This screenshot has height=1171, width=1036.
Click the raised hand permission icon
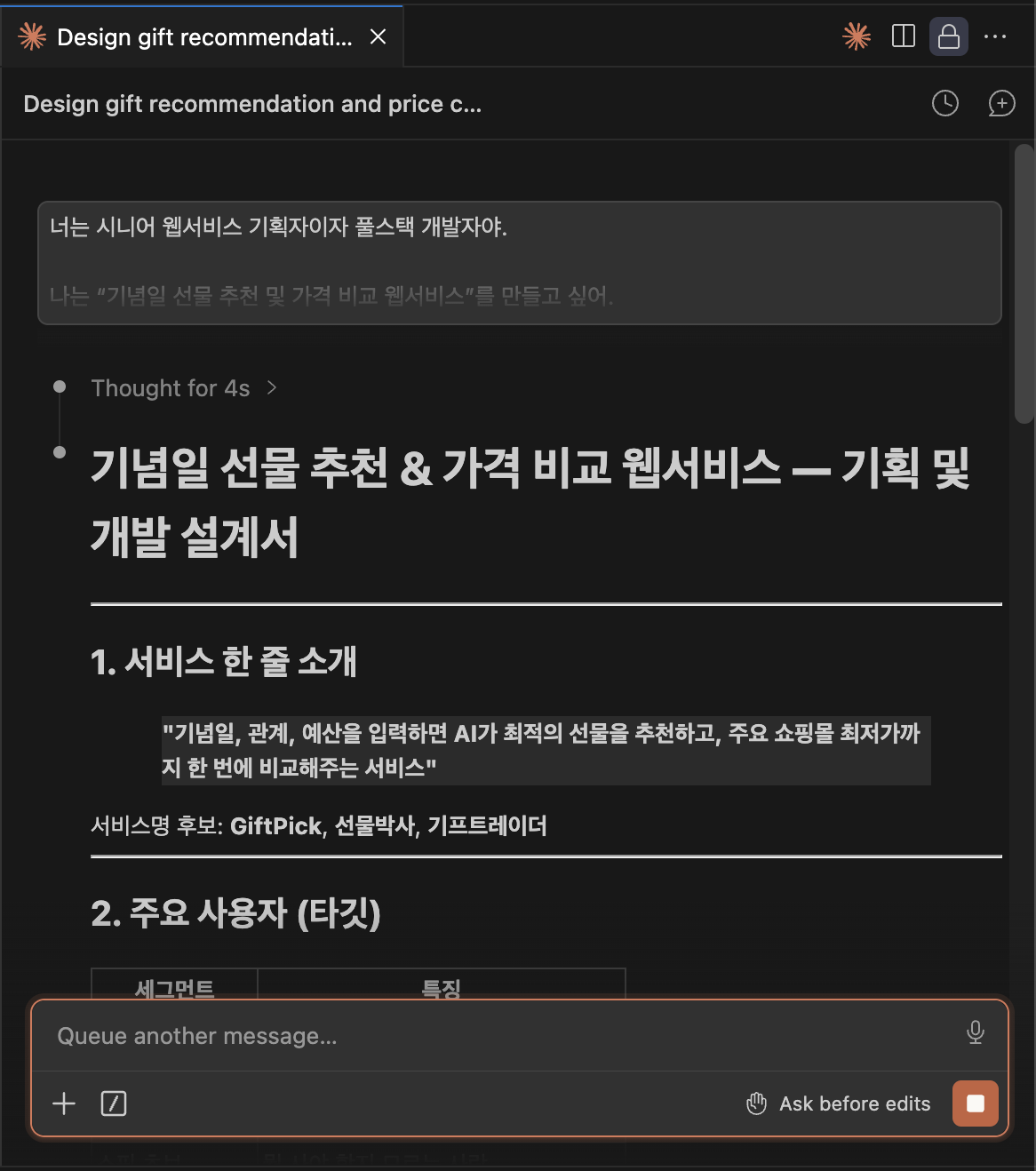(x=756, y=1103)
